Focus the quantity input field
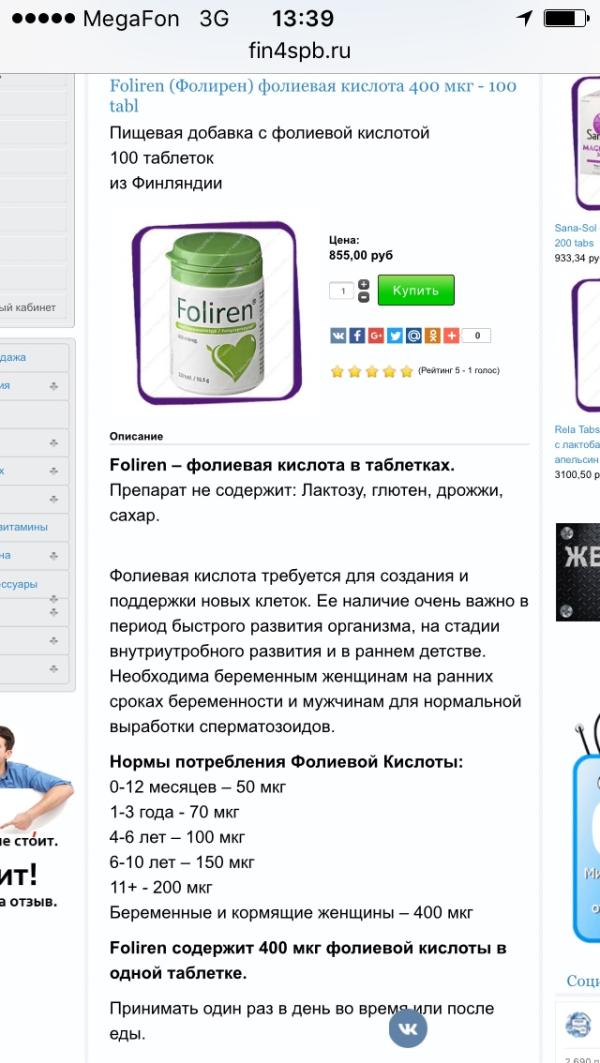Image resolution: width=600 pixels, height=1063 pixels. (x=342, y=291)
